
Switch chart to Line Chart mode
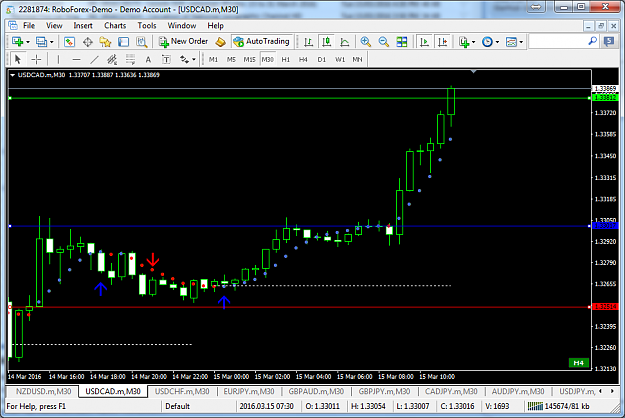click(x=345, y=41)
